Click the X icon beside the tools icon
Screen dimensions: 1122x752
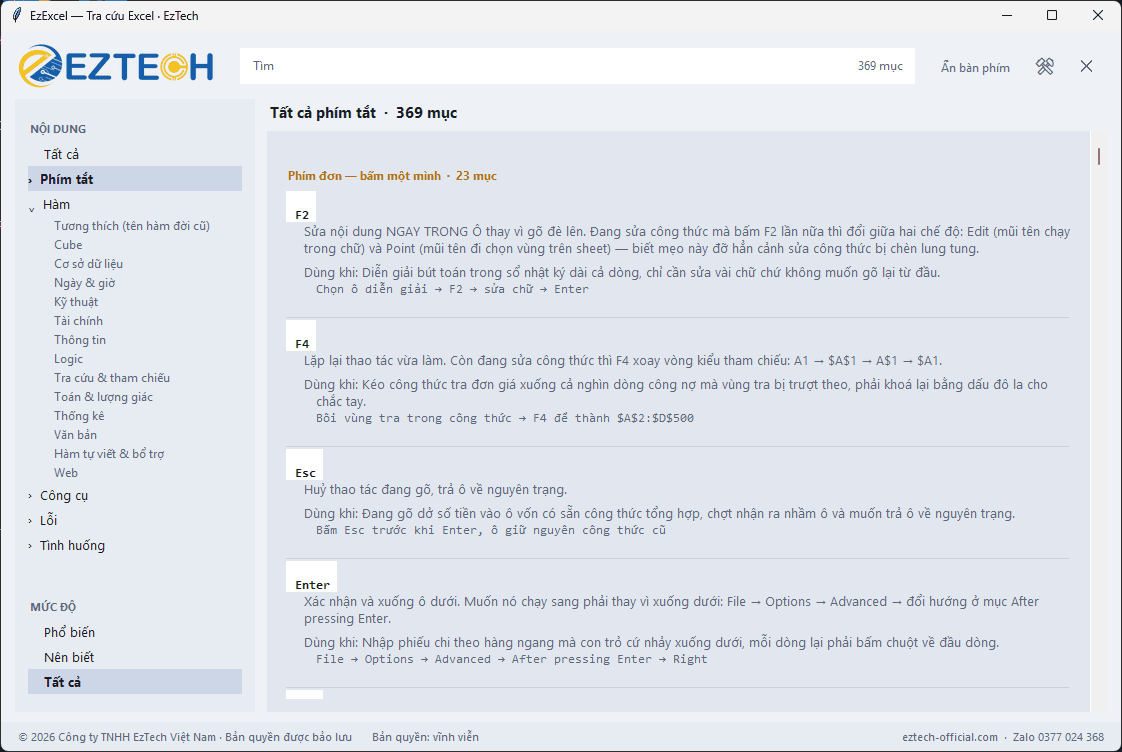click(x=1086, y=67)
